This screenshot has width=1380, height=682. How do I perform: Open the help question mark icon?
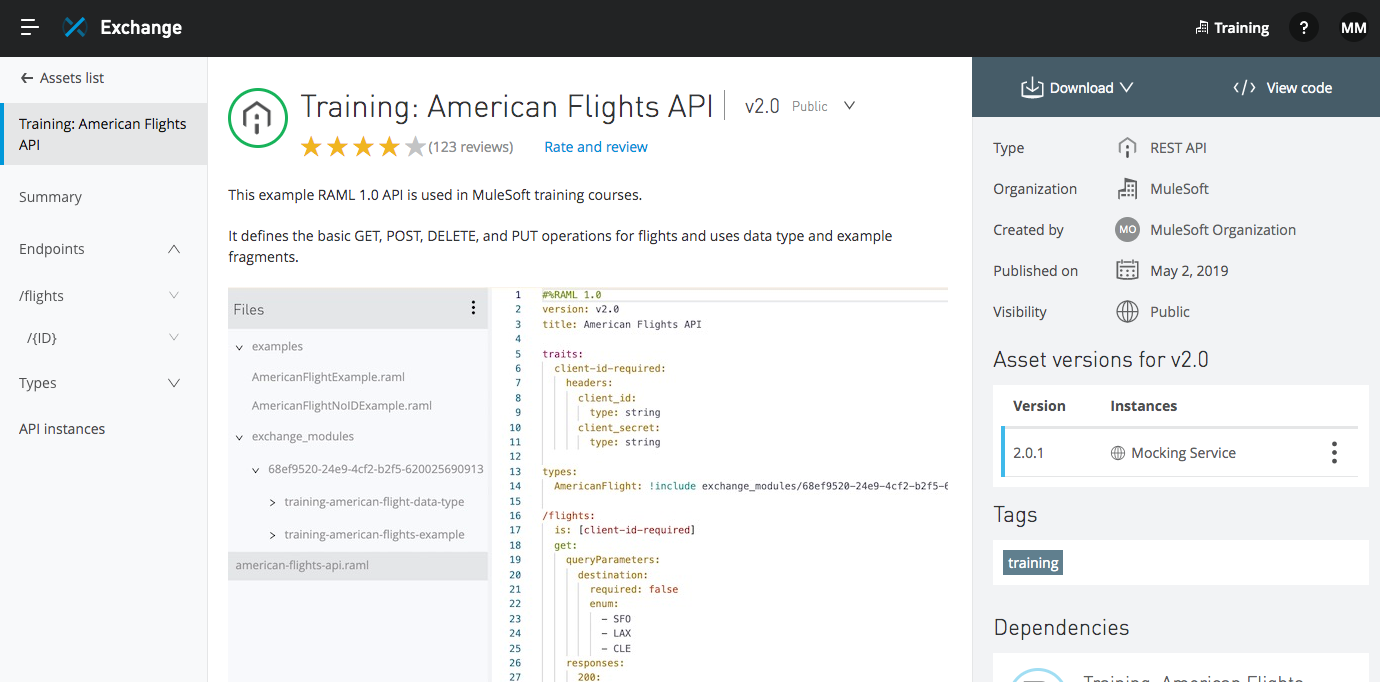(1303, 28)
